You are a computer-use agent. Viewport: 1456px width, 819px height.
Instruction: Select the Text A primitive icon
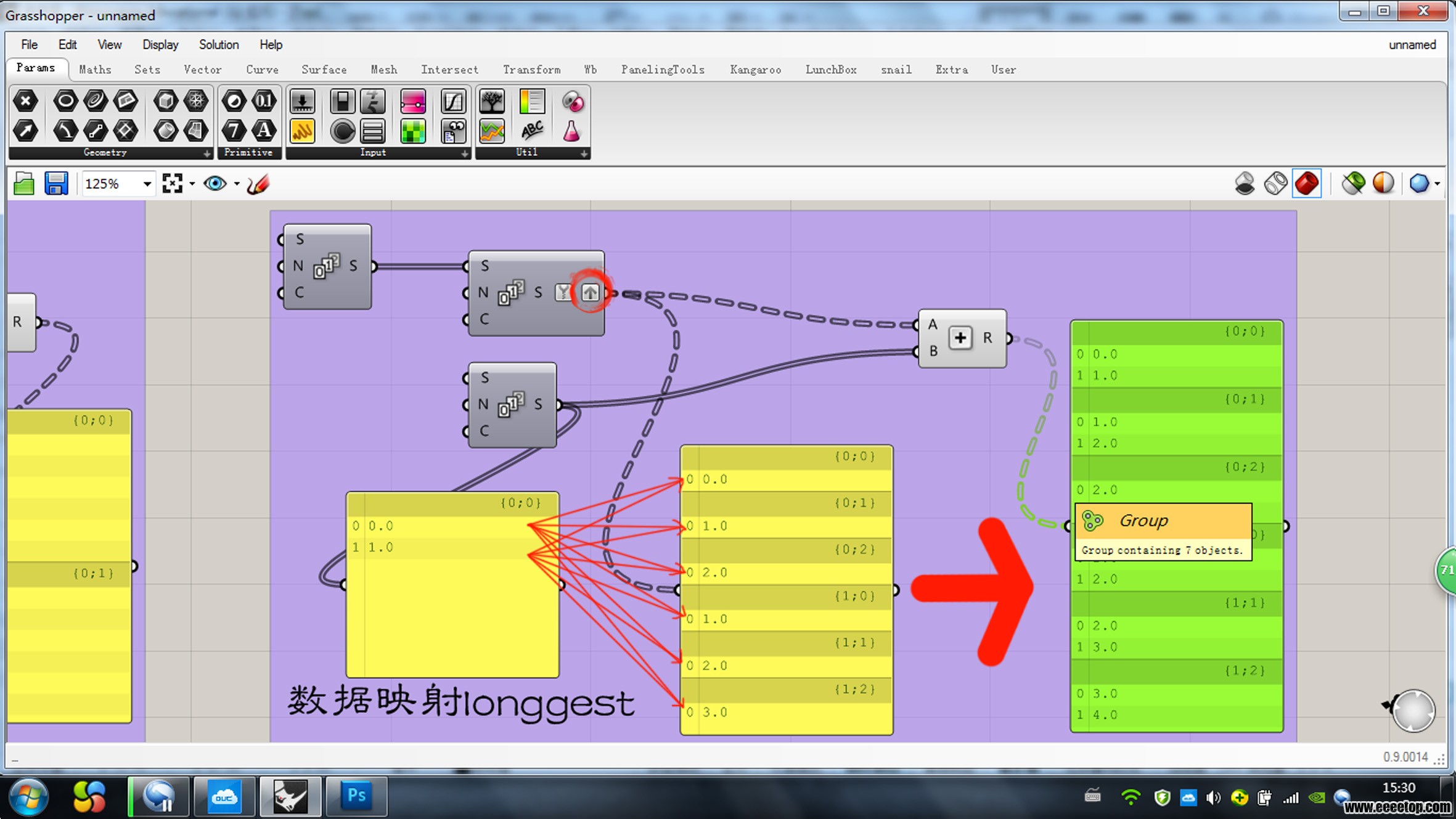point(264,130)
